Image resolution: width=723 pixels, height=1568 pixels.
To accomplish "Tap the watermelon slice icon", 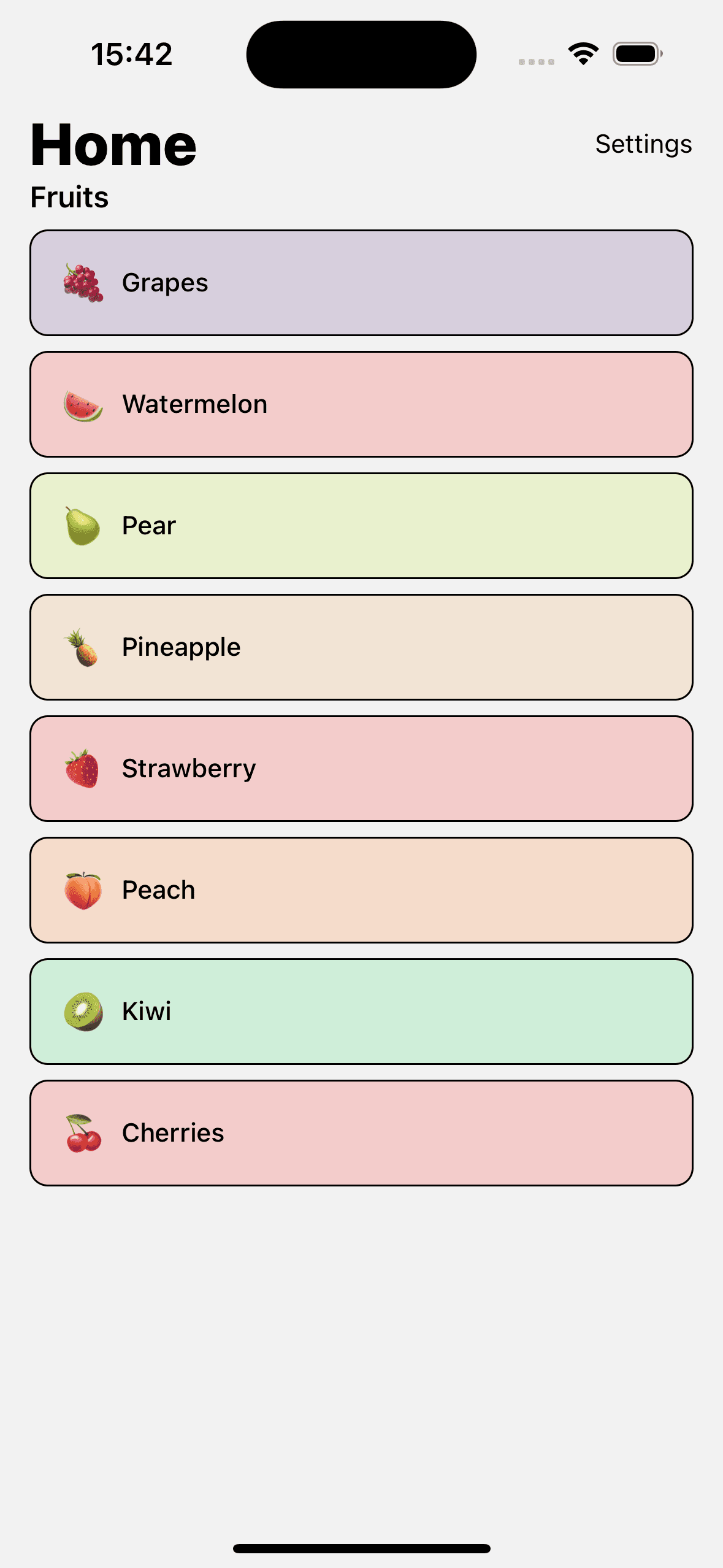I will point(83,405).
